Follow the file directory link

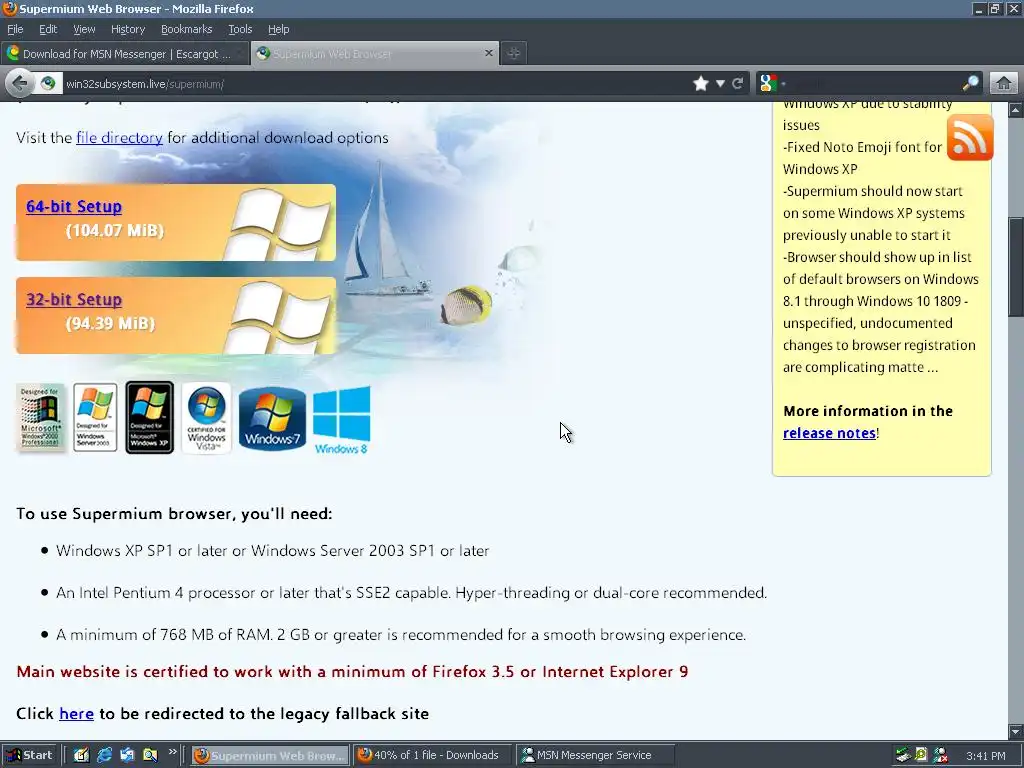click(x=120, y=138)
